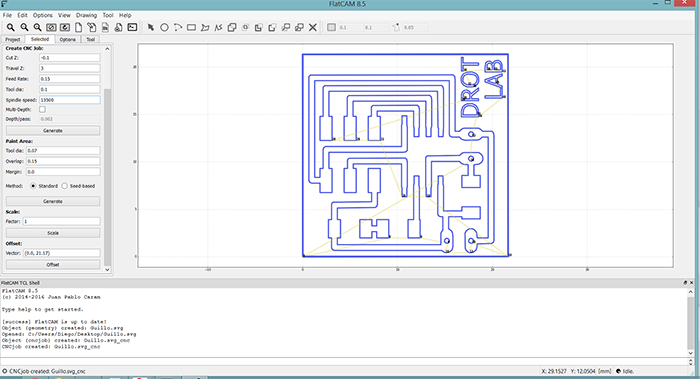This screenshot has height=379, width=700.
Task: Click the Move Objects icon
Action: tap(286, 27)
